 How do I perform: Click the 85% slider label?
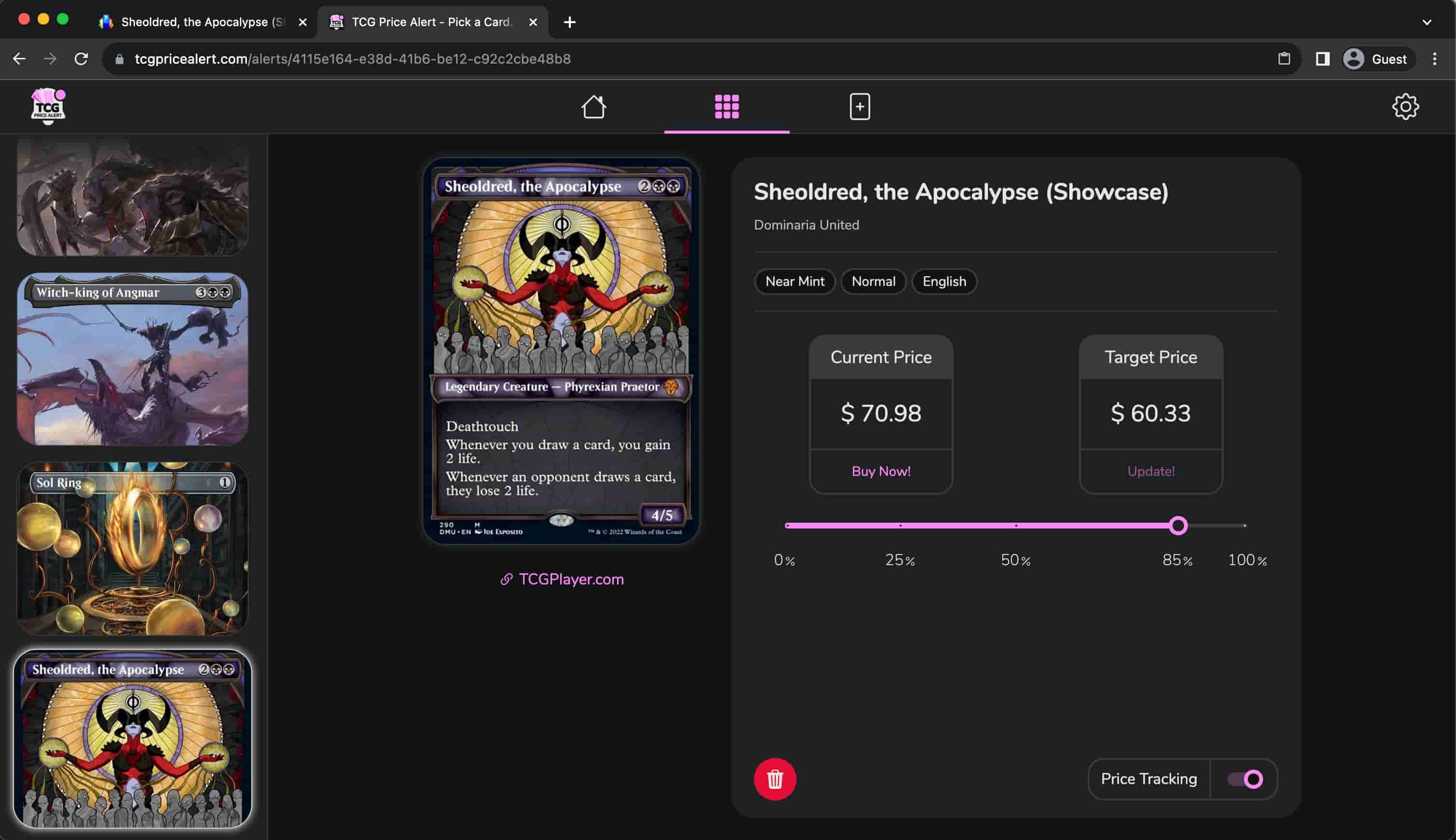[x=1177, y=560]
